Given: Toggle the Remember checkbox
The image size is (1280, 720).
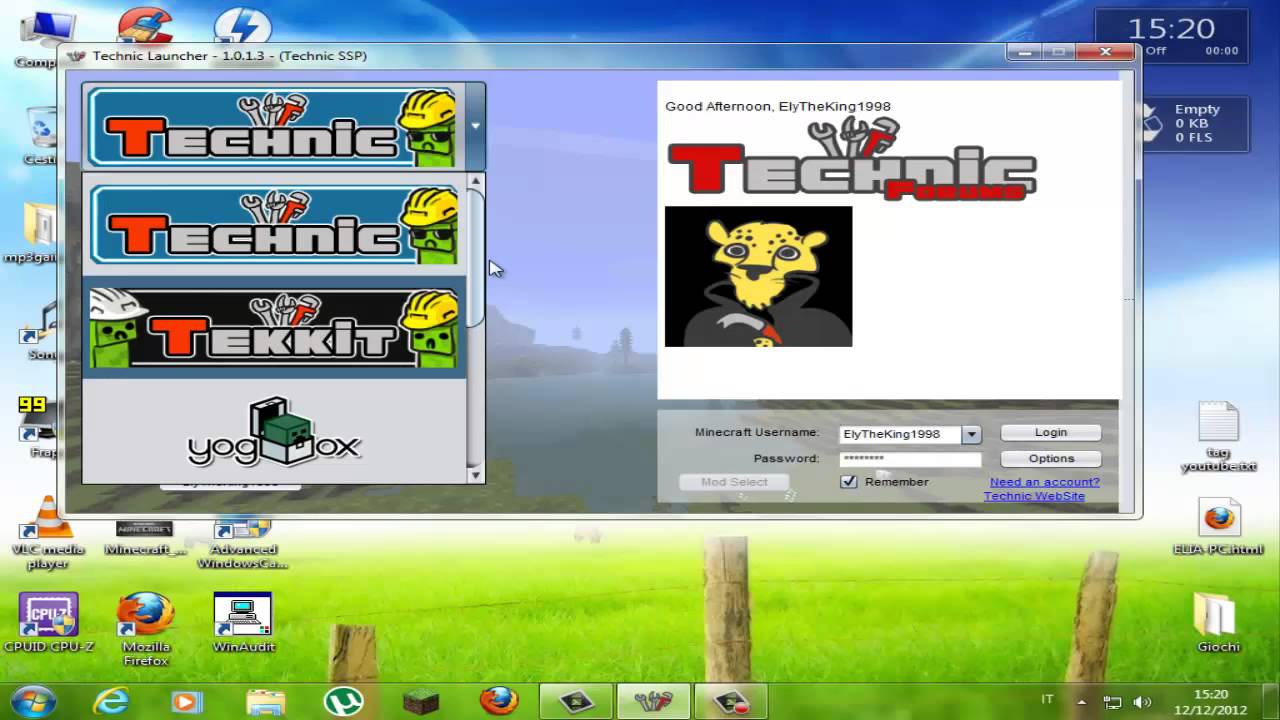Looking at the screenshot, I should [849, 482].
